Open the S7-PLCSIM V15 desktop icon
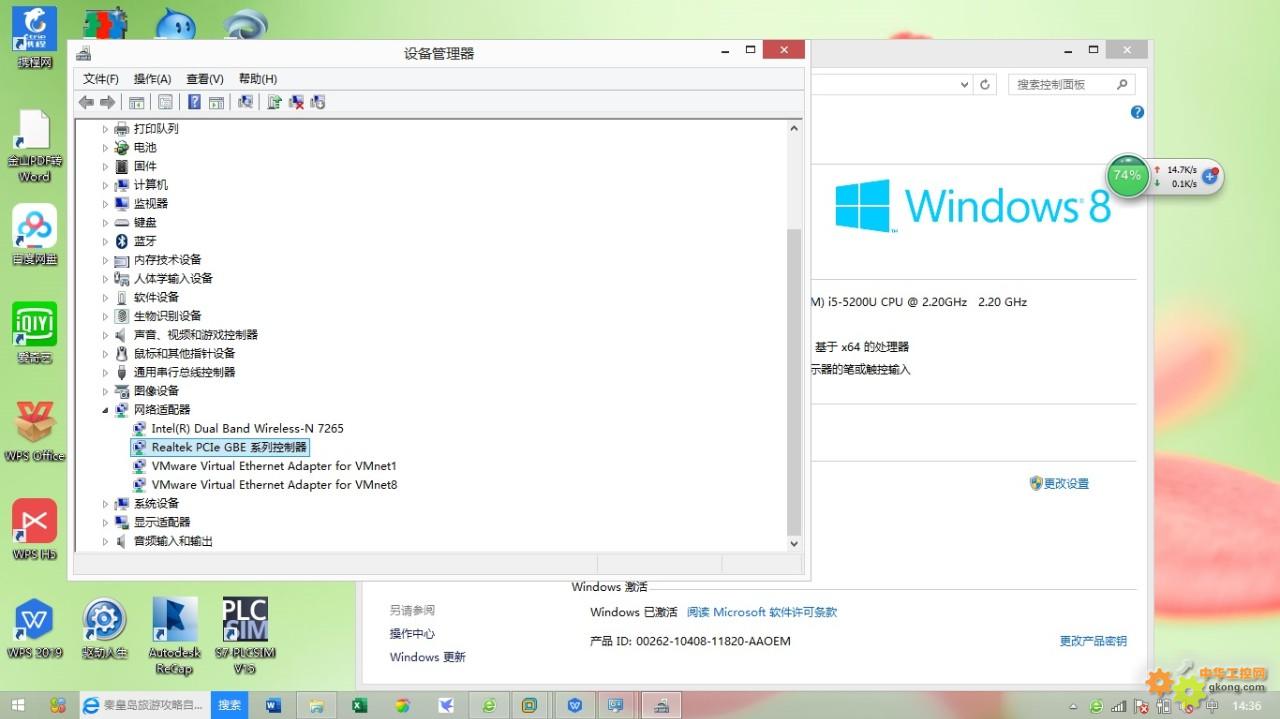Image resolution: width=1280 pixels, height=719 pixels. 244,635
